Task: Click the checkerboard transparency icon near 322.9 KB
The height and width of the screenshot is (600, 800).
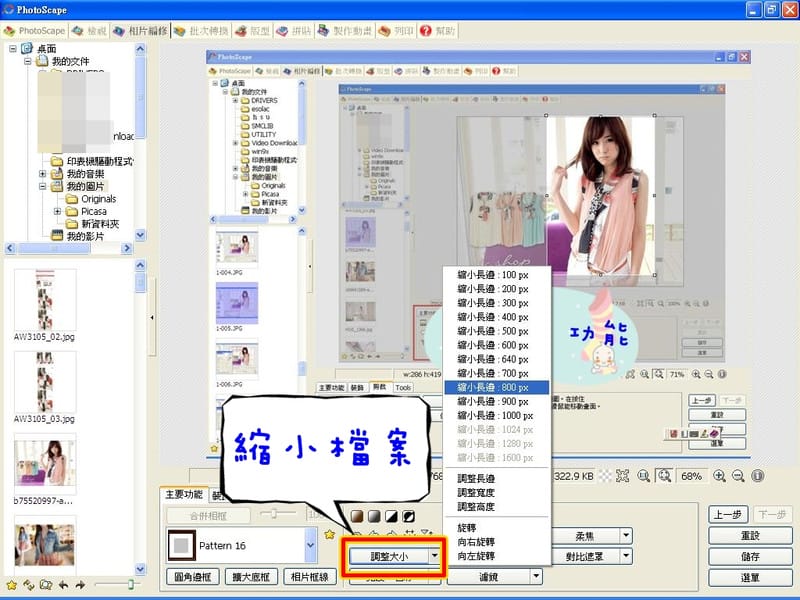Action: [x=605, y=476]
